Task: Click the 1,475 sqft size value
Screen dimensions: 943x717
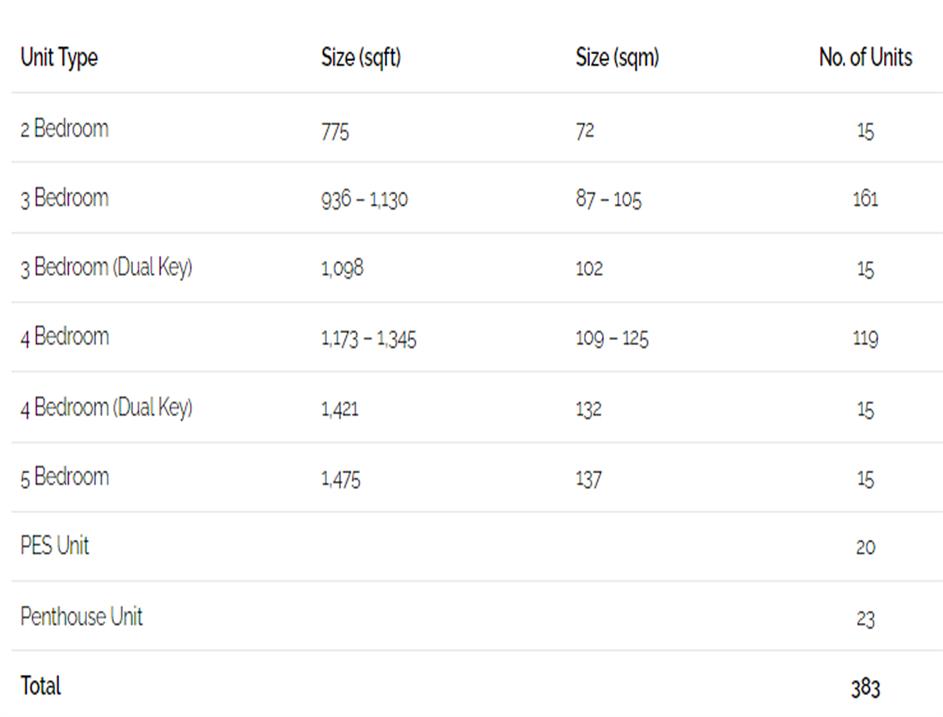Action: click(x=340, y=479)
